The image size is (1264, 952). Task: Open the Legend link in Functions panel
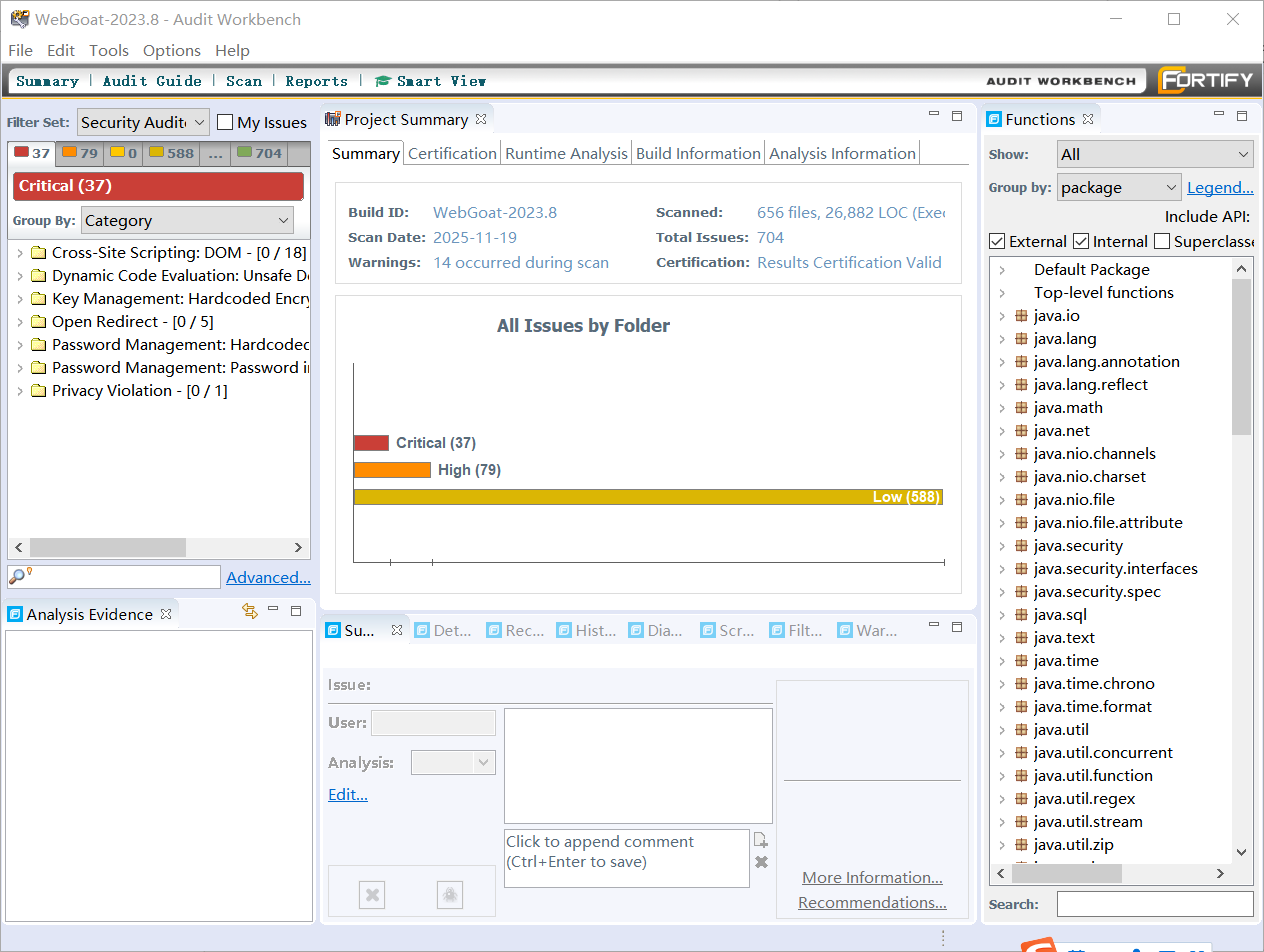[x=1219, y=187]
